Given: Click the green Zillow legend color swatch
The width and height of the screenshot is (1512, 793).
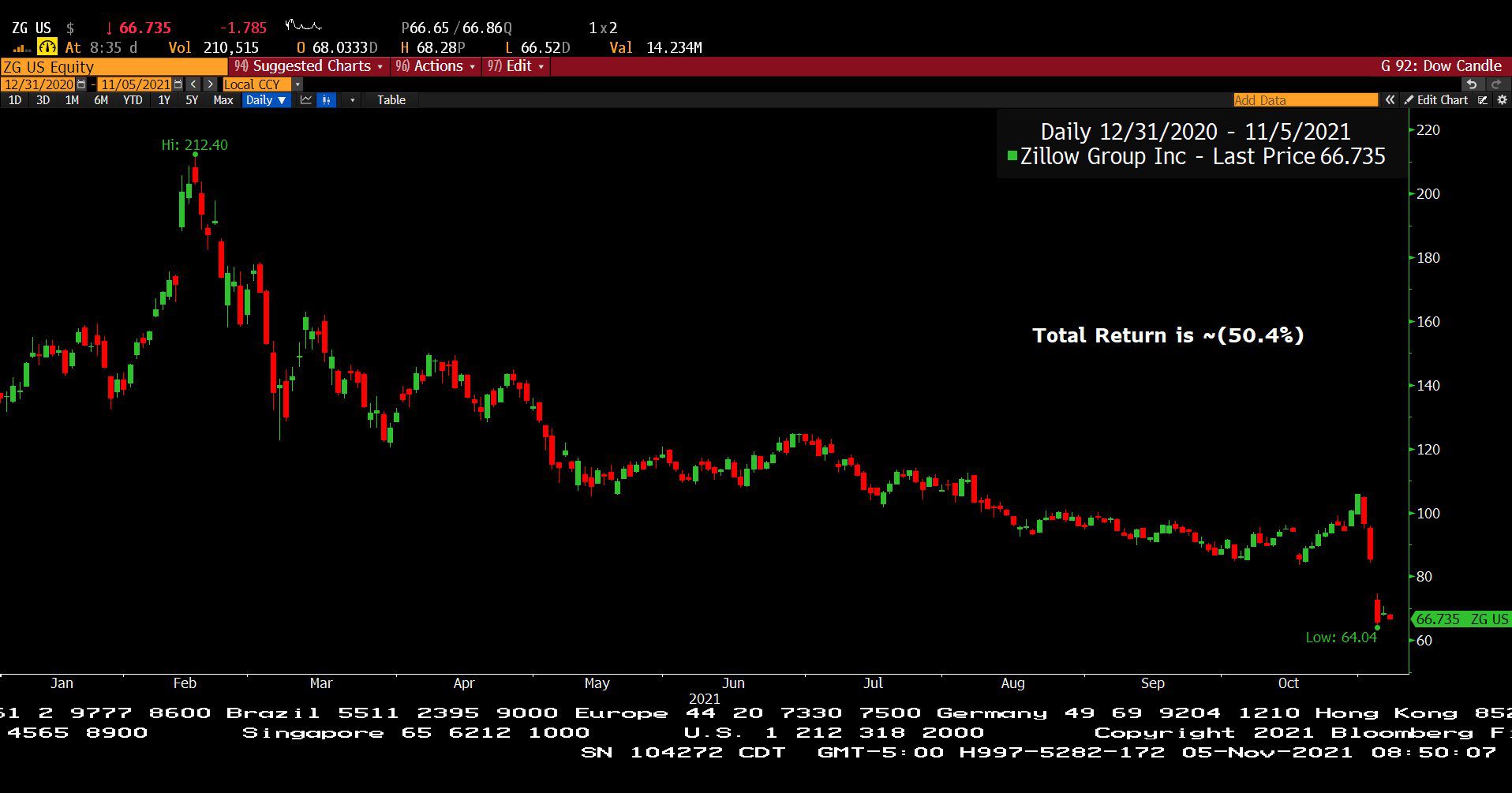Looking at the screenshot, I should click(x=1012, y=155).
